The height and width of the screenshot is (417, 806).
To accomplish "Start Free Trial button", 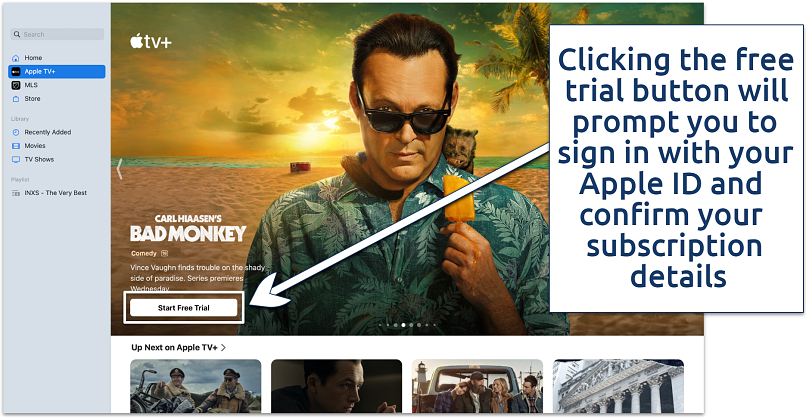I will pos(184,308).
